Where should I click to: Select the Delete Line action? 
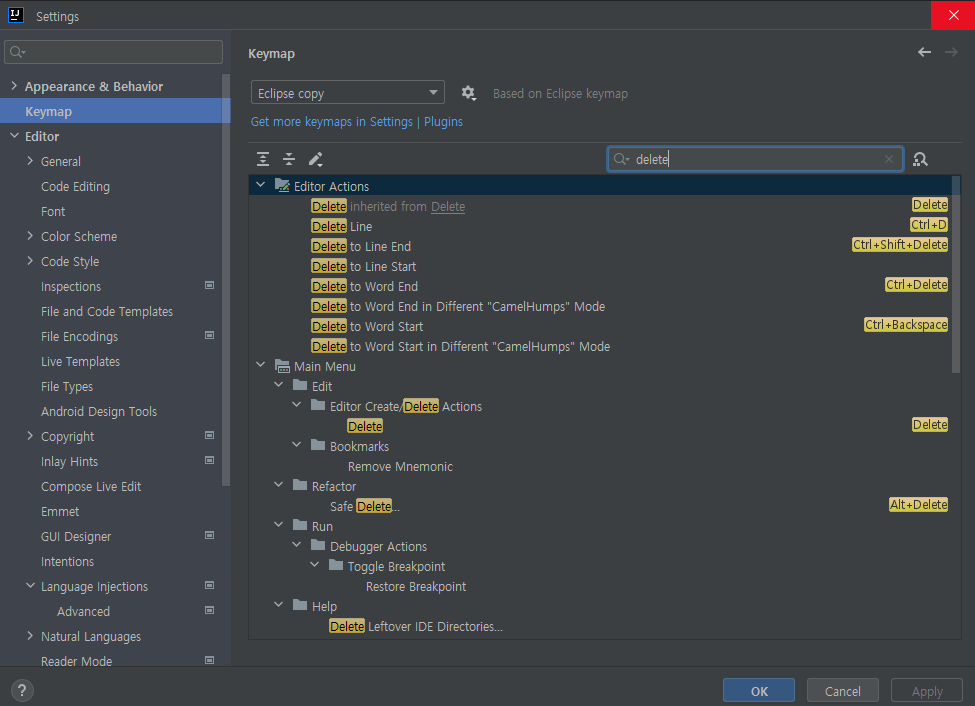(341, 226)
